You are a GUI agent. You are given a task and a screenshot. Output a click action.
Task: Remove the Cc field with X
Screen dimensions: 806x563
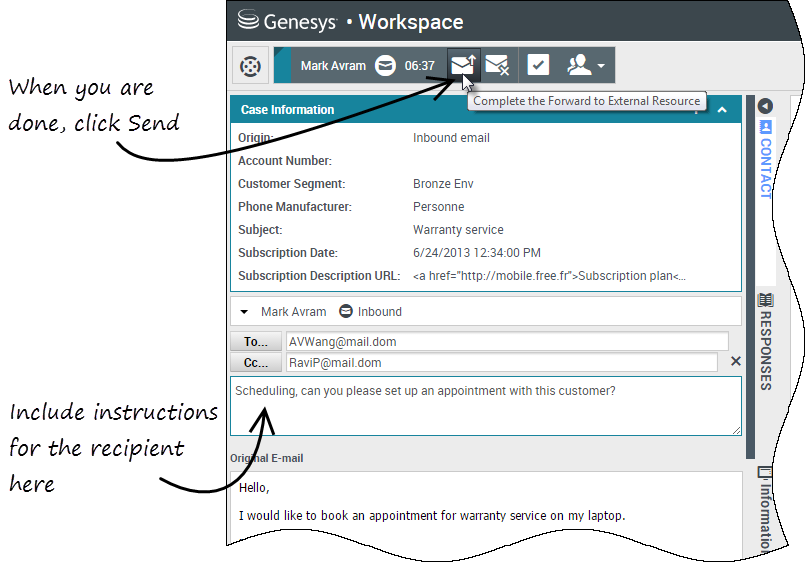[x=736, y=362]
